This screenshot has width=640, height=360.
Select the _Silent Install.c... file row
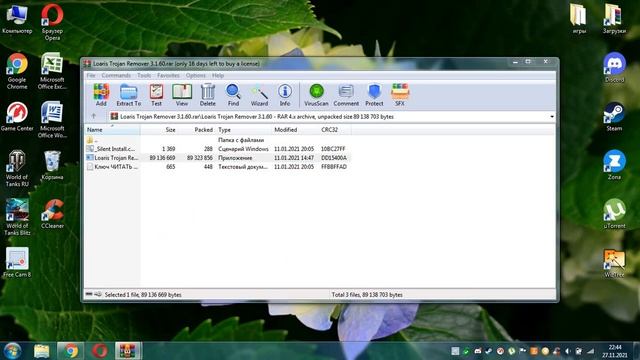[218, 149]
